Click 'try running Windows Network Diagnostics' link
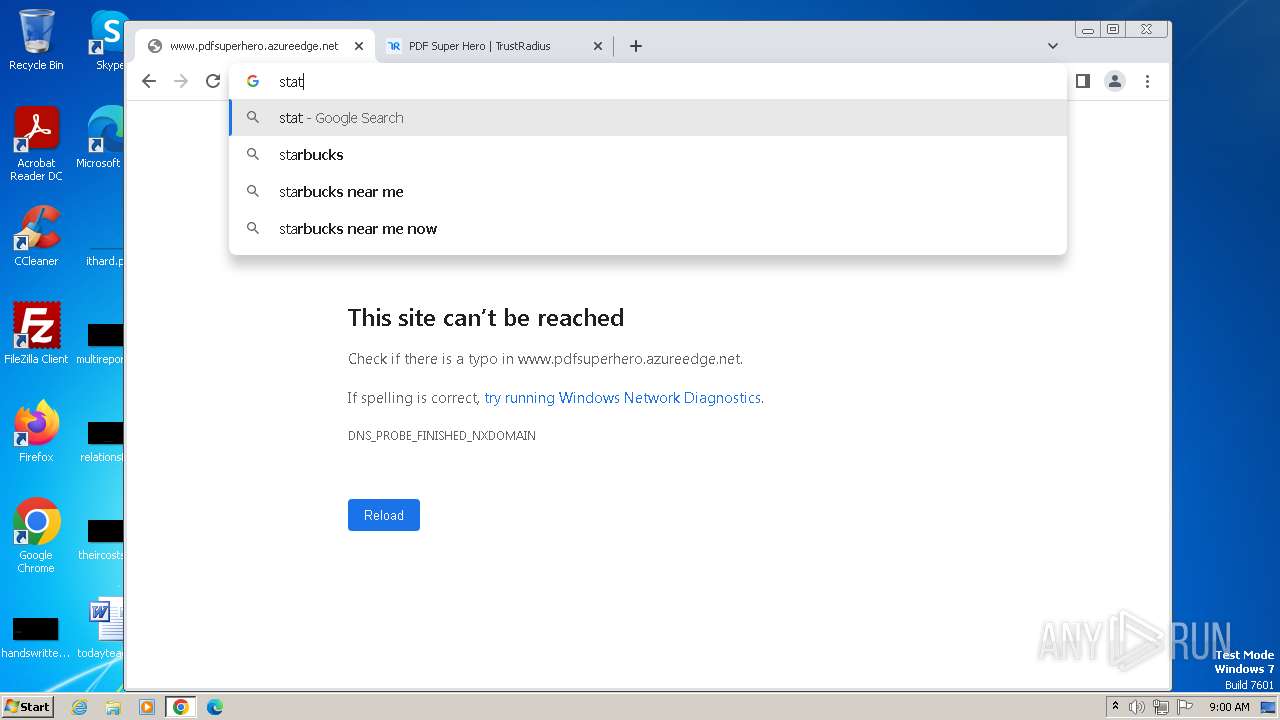 [622, 398]
